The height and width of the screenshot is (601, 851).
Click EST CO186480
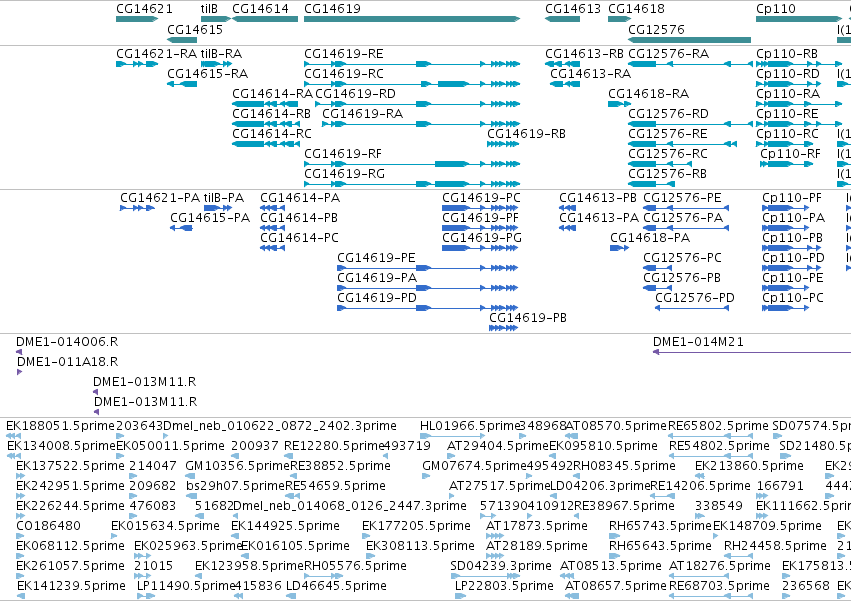[48, 527]
